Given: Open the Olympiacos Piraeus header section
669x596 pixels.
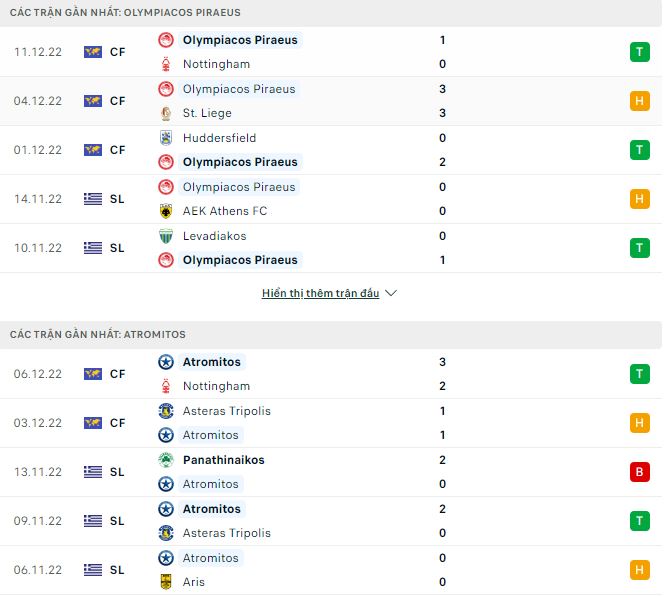Looking at the screenshot, I should pyautogui.click(x=125, y=12).
